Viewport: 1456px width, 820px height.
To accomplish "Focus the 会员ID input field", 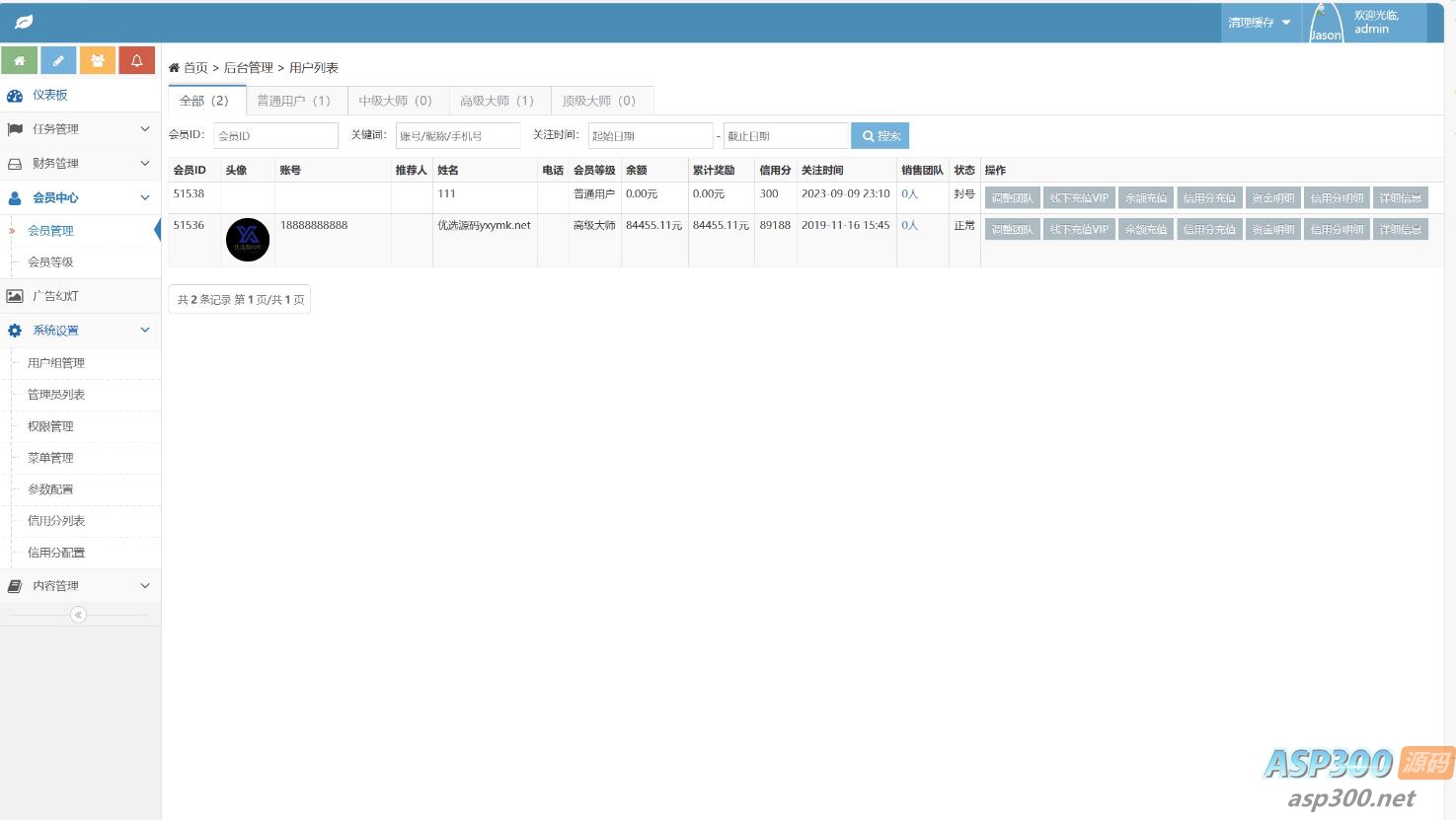I will [x=275, y=136].
